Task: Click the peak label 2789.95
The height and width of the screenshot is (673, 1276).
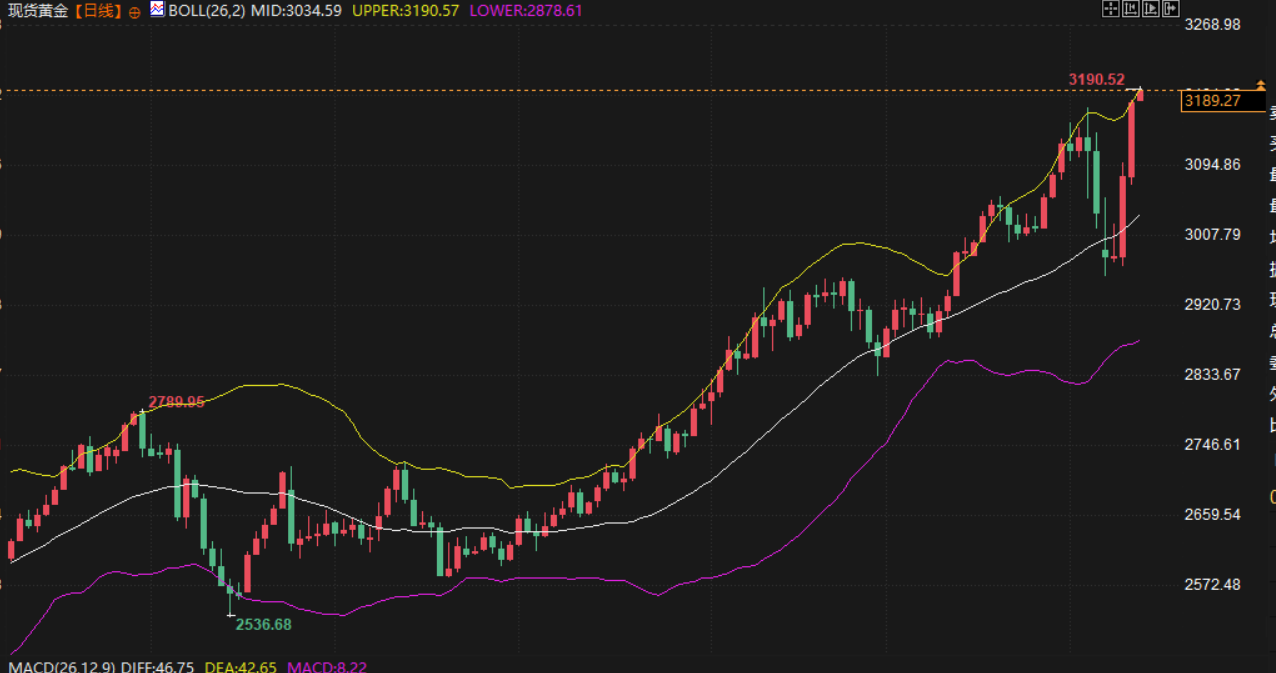Action: (x=177, y=402)
